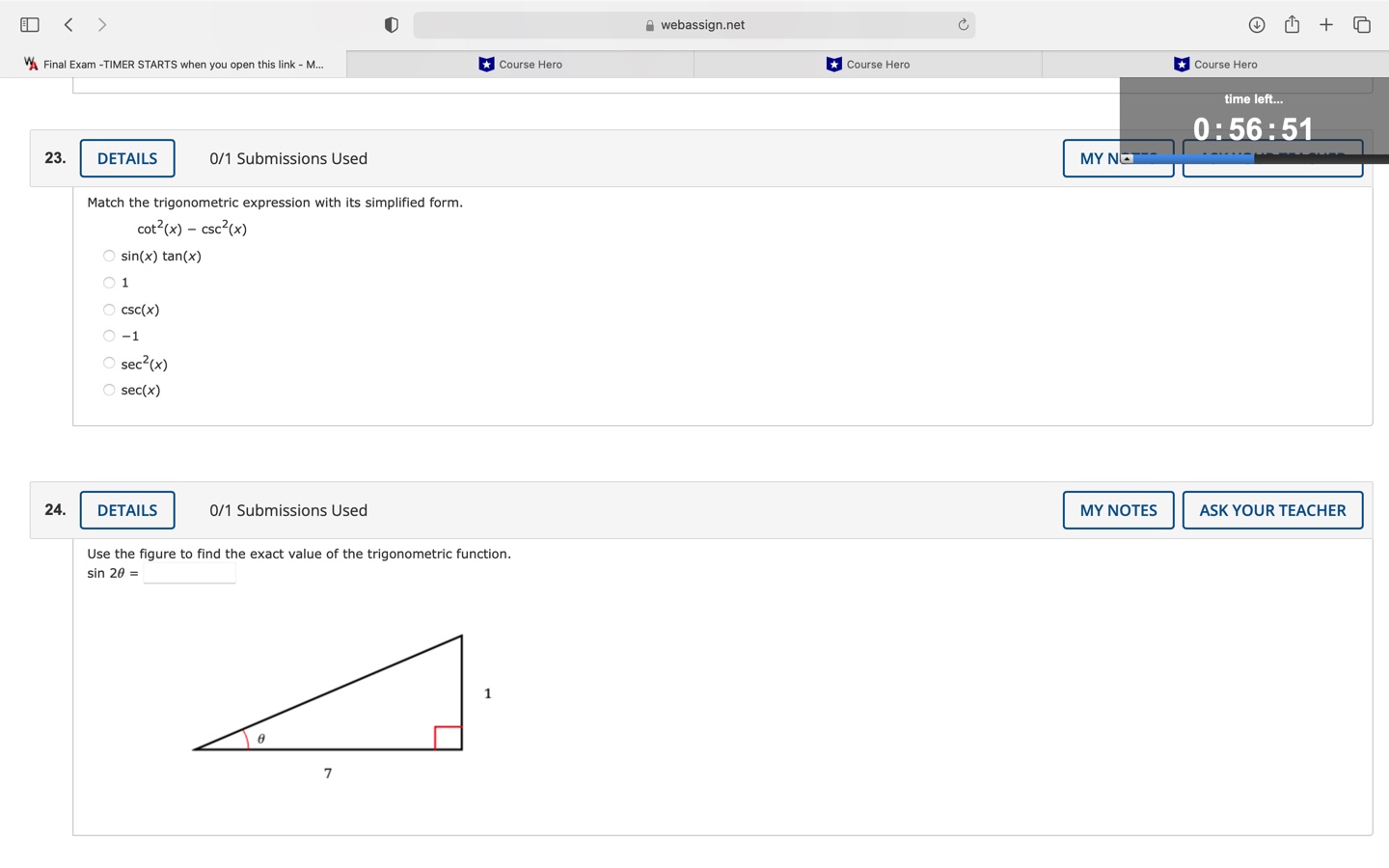Switch to the Final Exam tab

[x=174, y=64]
